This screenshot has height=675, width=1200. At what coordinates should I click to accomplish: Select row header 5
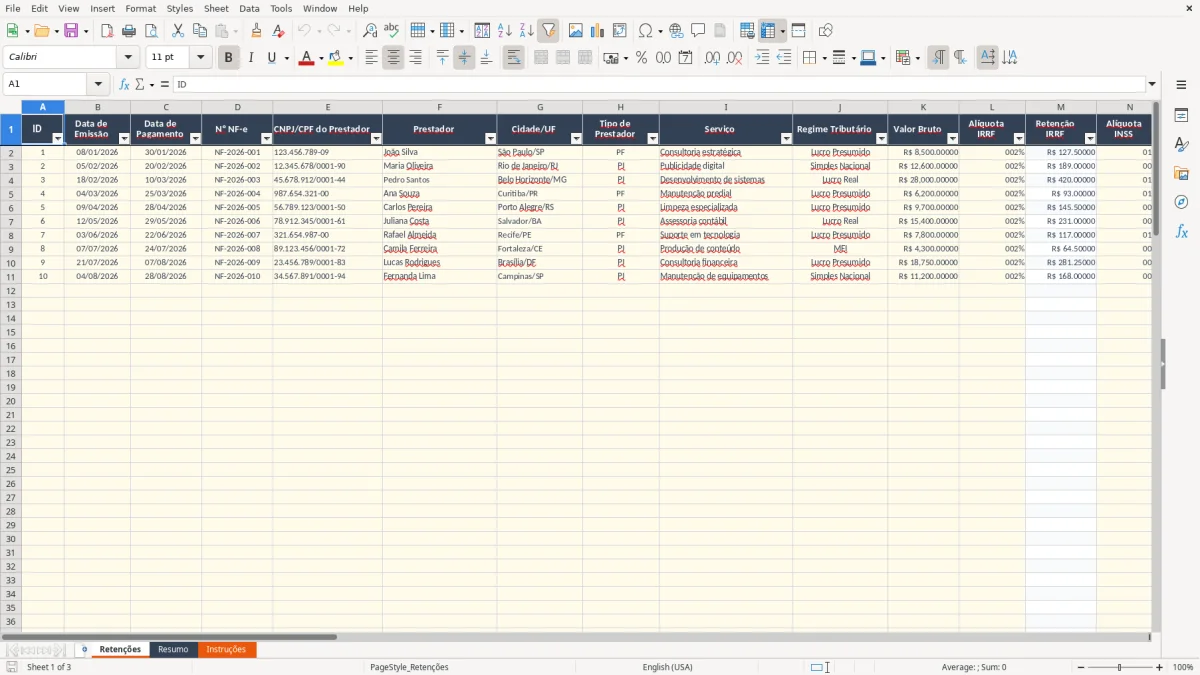11,194
